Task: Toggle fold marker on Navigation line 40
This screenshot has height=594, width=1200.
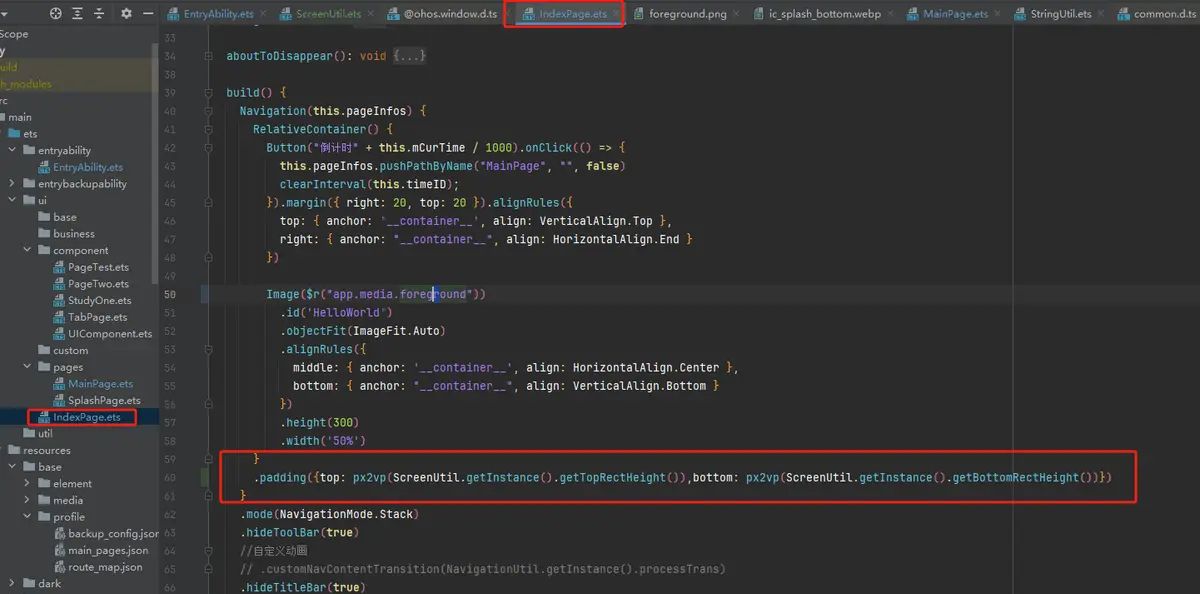Action: (x=207, y=111)
